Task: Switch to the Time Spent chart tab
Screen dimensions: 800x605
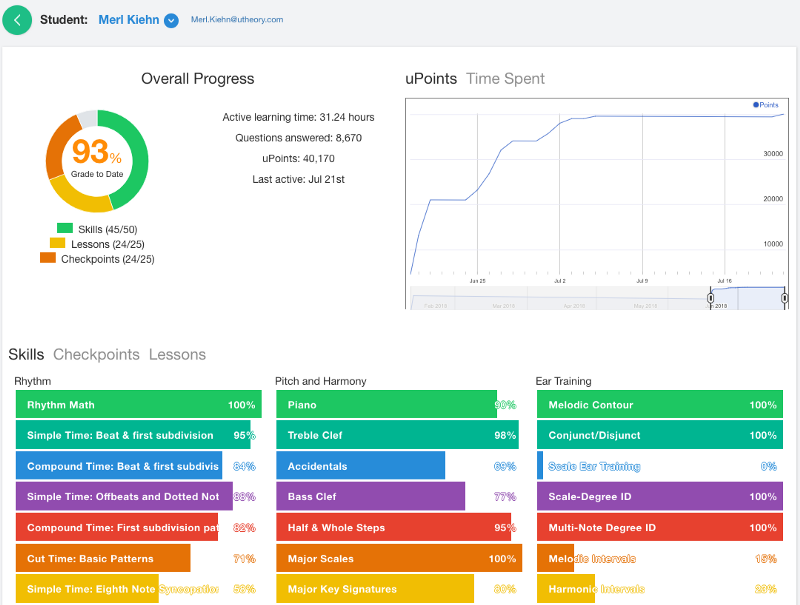Action: pos(505,79)
